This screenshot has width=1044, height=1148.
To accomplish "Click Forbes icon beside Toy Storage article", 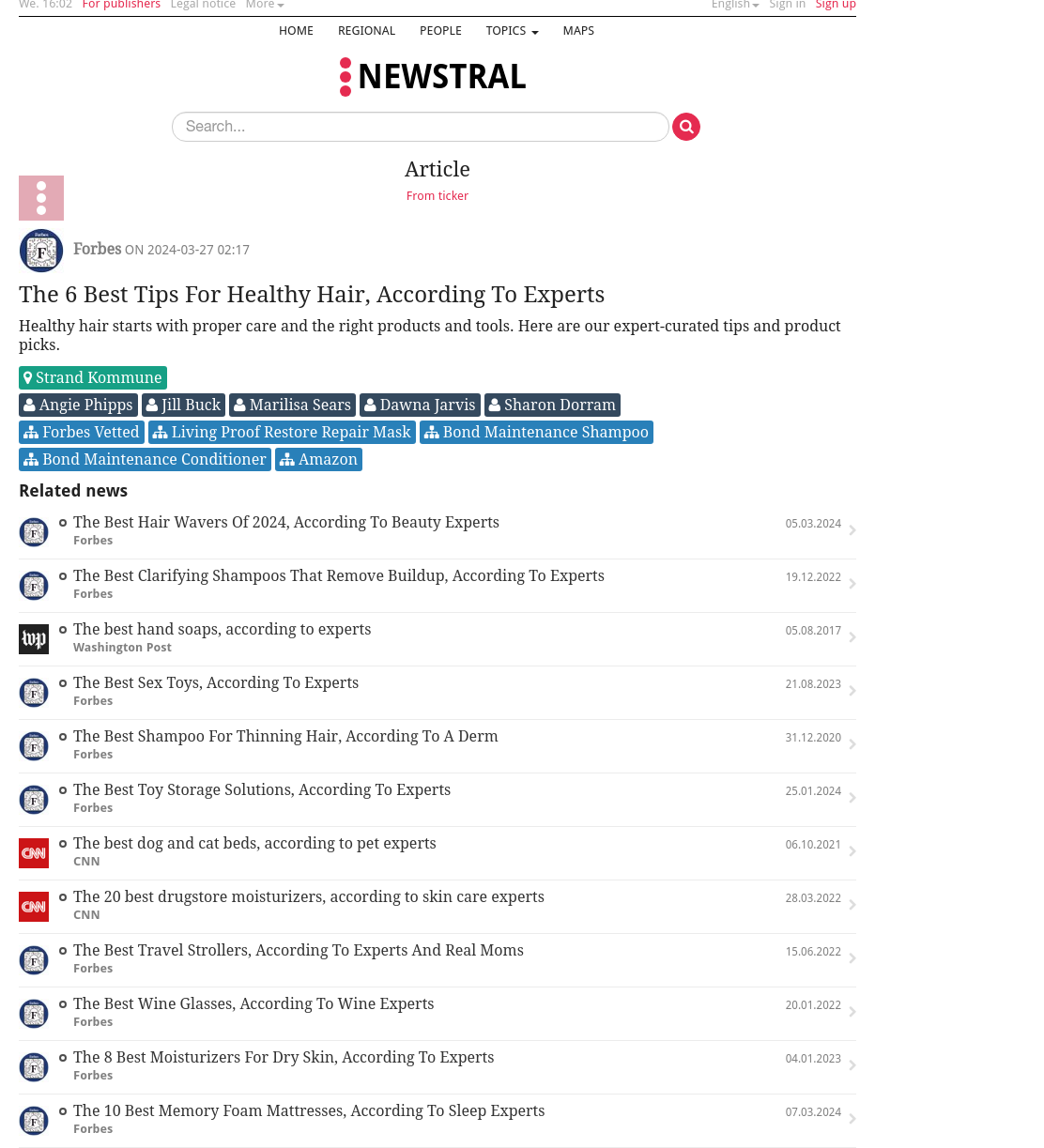I will [34, 800].
